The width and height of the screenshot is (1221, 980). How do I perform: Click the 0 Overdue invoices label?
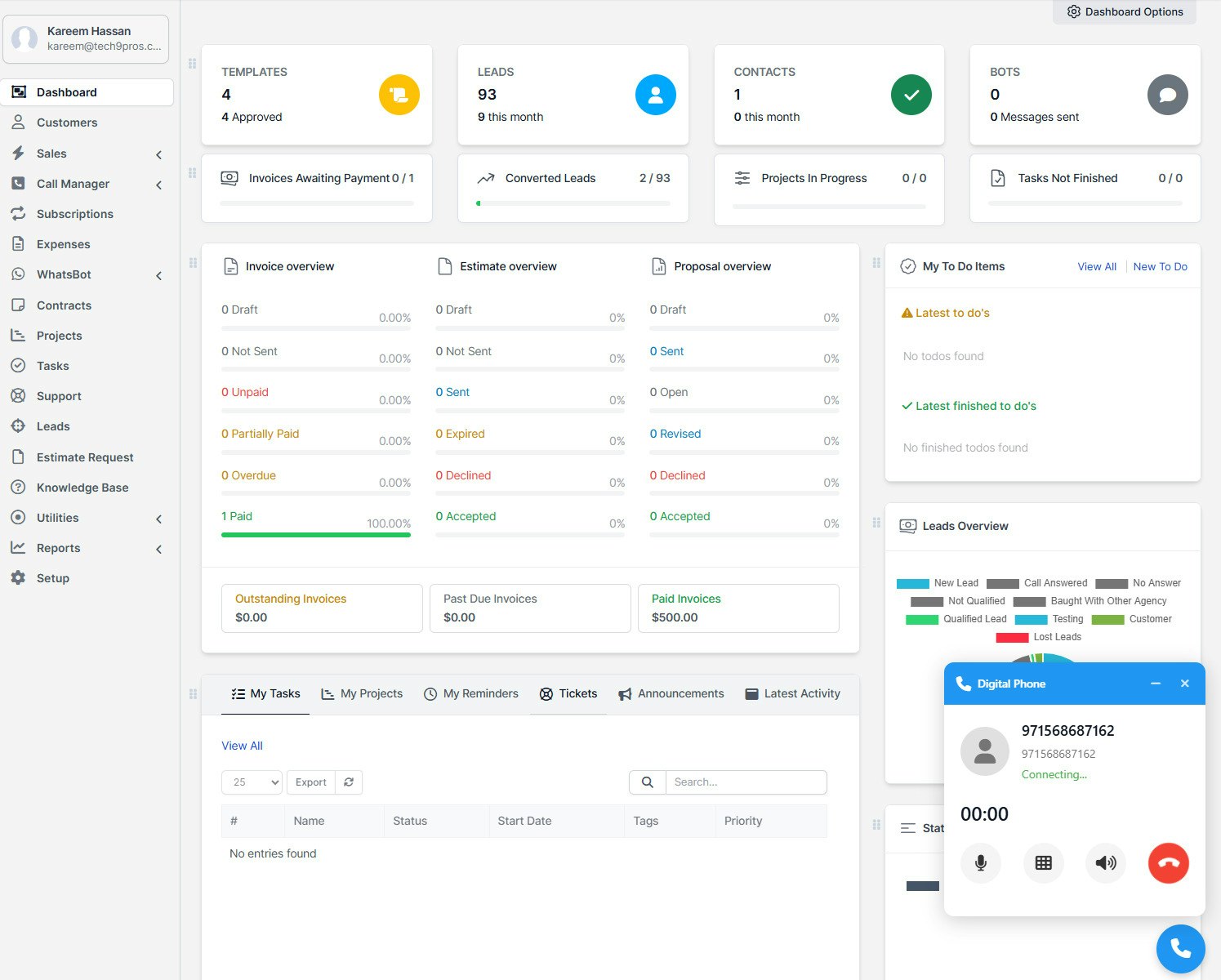pyautogui.click(x=248, y=475)
